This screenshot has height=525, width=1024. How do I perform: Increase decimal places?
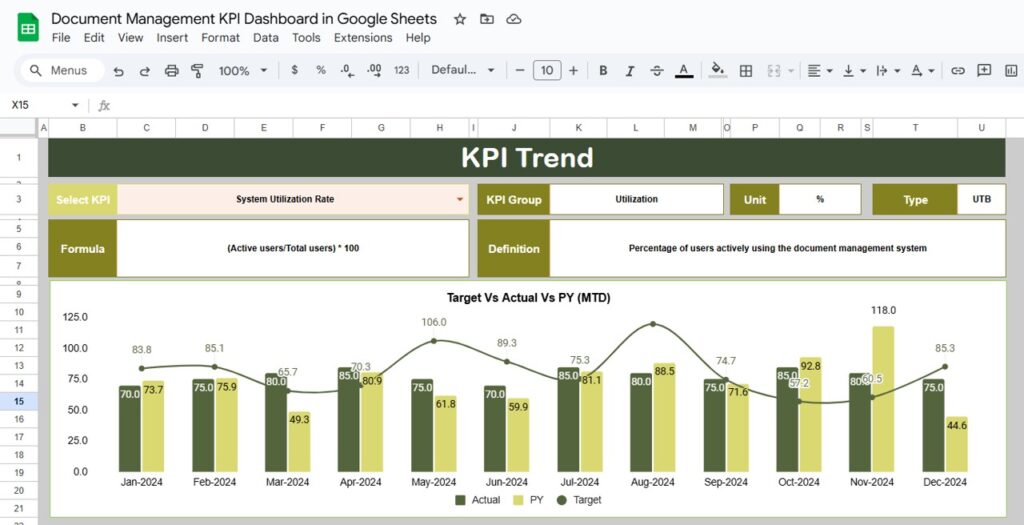click(x=374, y=71)
